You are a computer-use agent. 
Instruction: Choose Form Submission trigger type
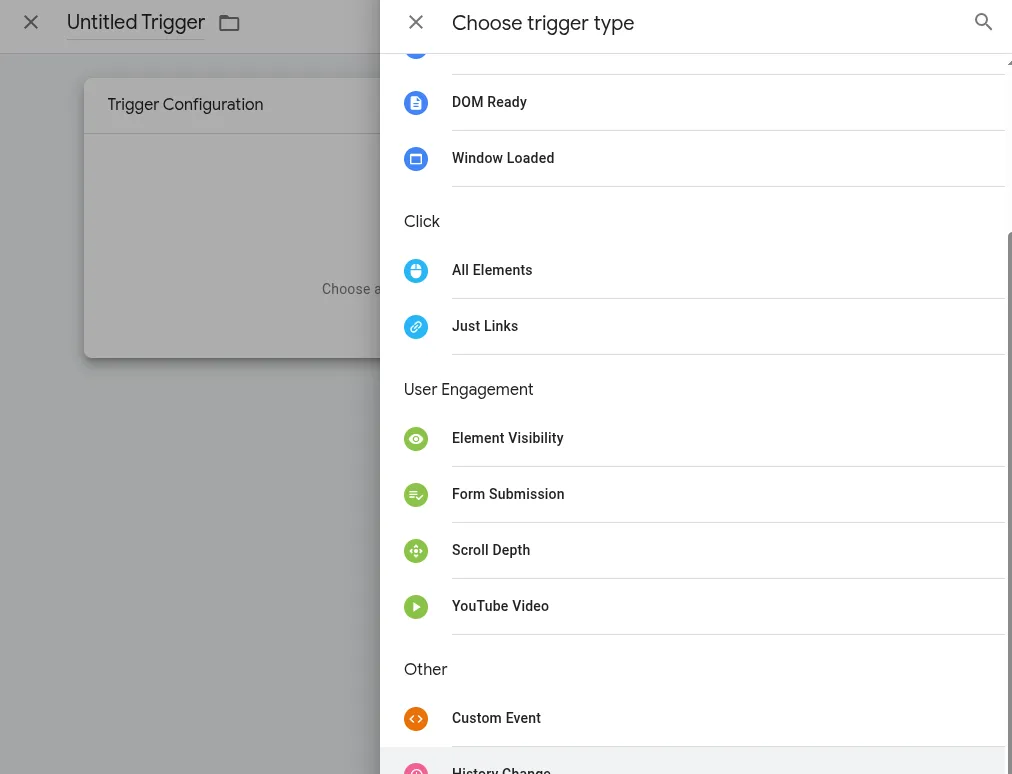coord(695,495)
